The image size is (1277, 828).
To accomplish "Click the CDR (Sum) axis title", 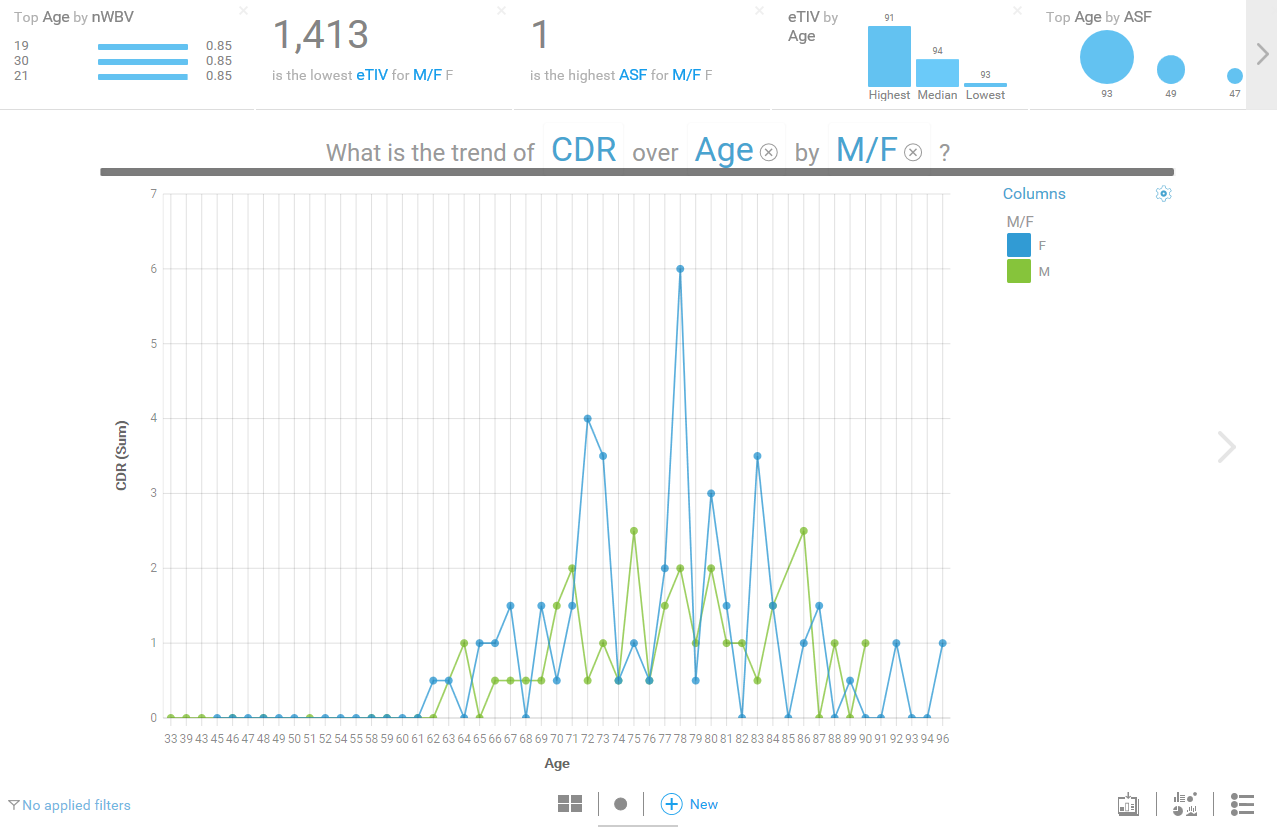I will click(x=122, y=455).
